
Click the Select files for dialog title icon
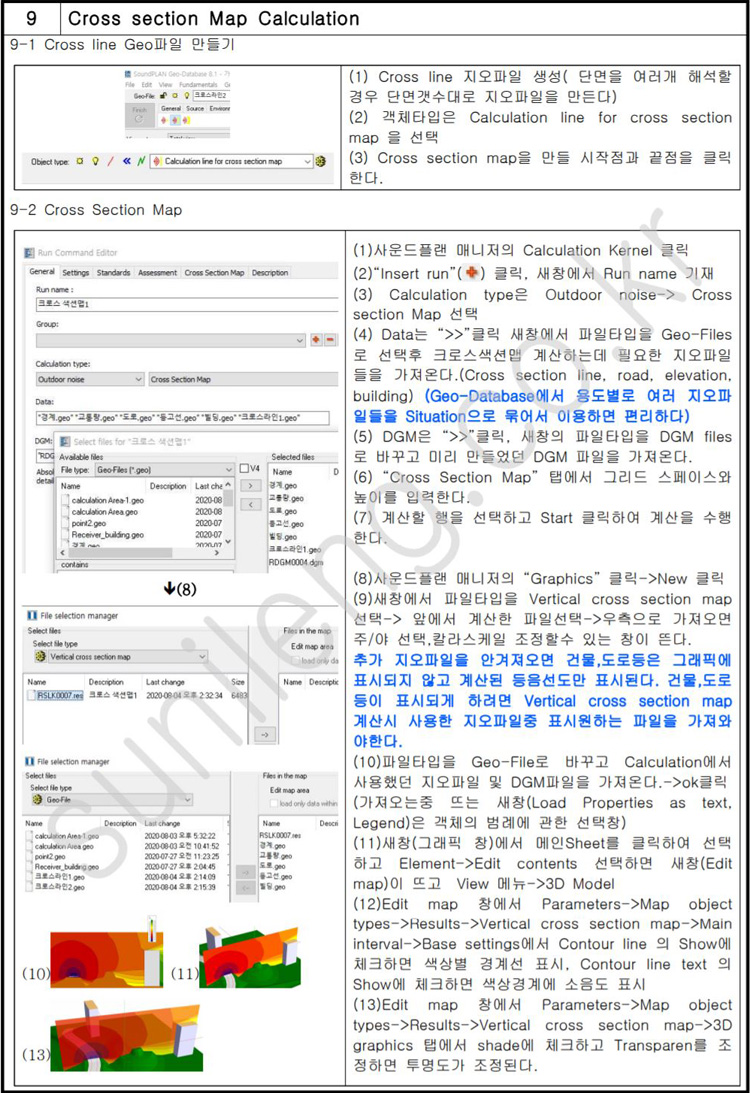pos(65,442)
